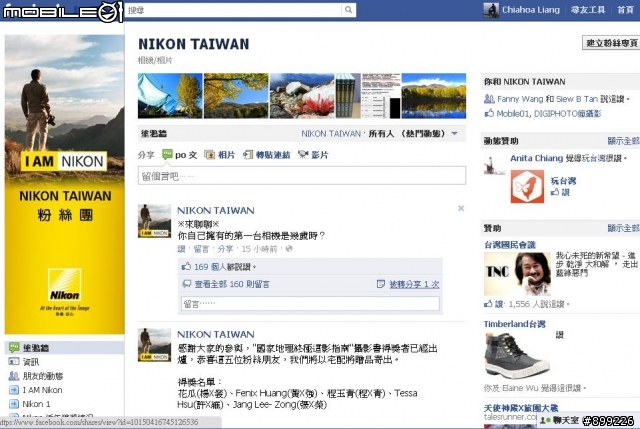
Task: Click 讚 under first post
Action: (x=181, y=249)
